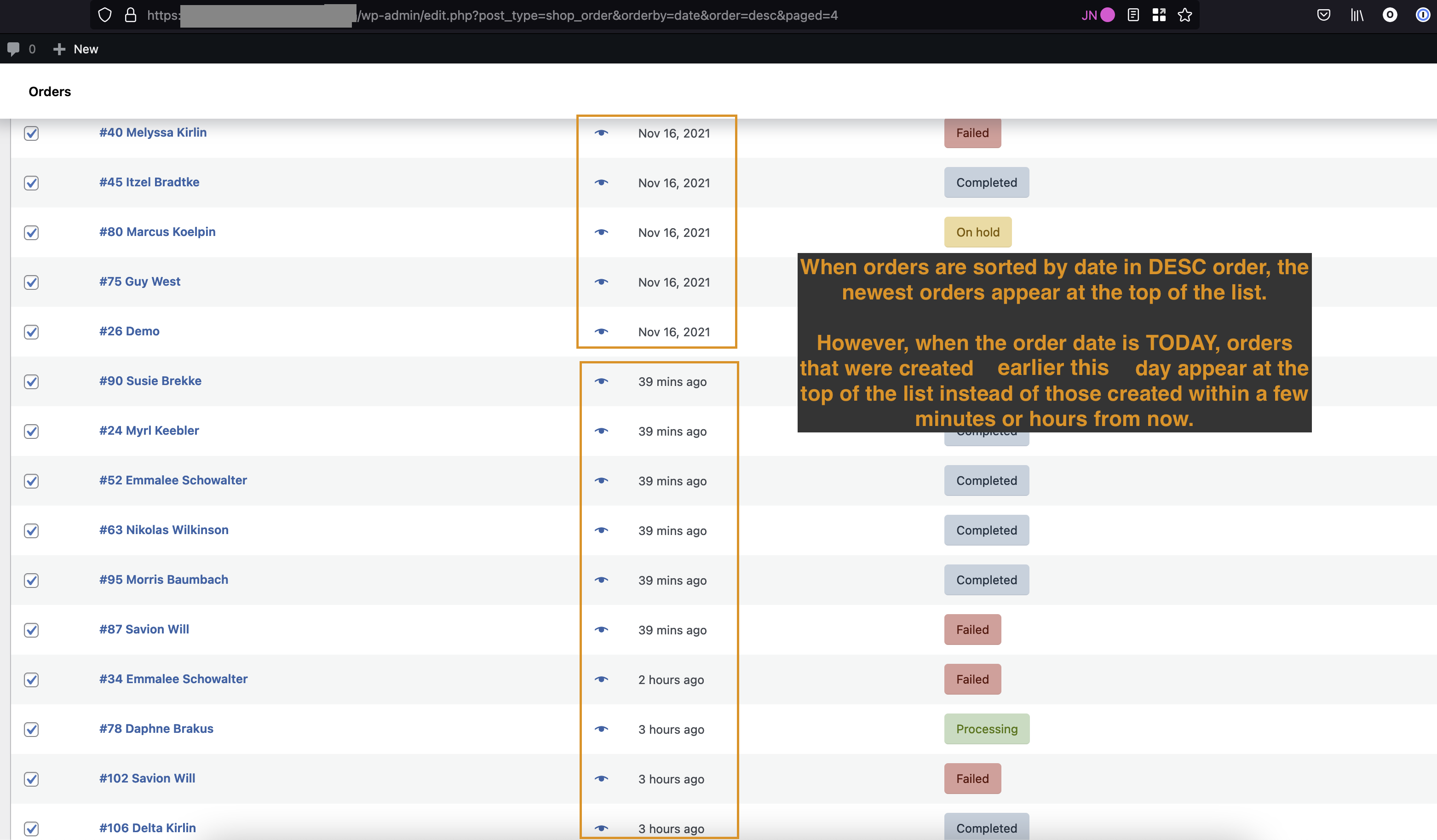Open order #78 Daphne Brakus
Viewport: 1437px width, 840px height.
[155, 728]
